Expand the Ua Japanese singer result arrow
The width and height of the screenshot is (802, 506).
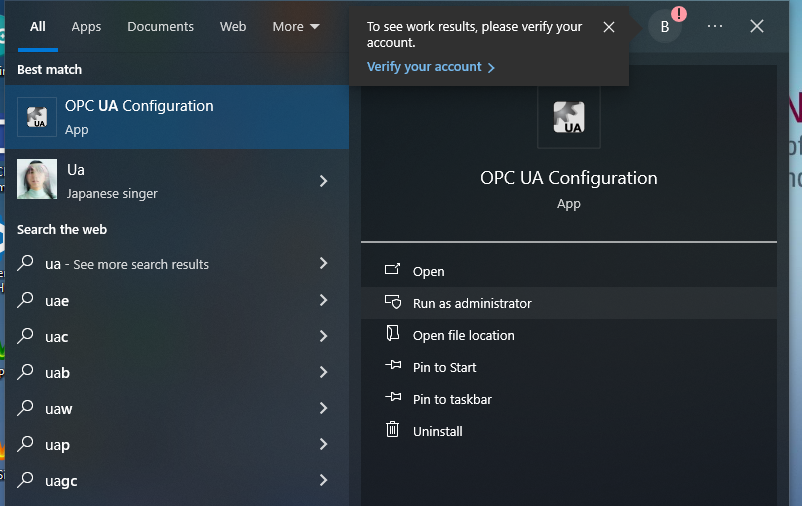click(x=323, y=181)
